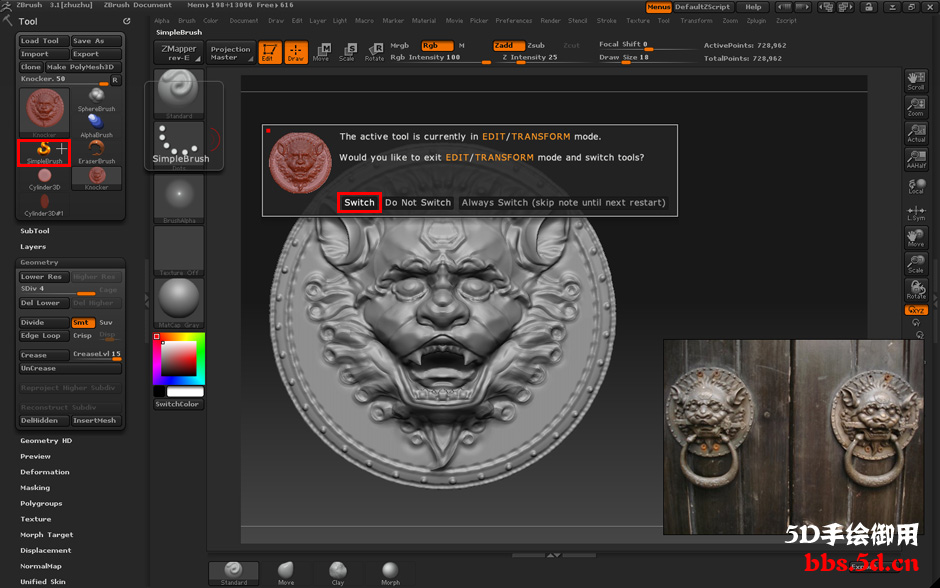Select the Cylinder3D tool thumbnail
Viewport: 940px width, 588px height.
point(44,179)
